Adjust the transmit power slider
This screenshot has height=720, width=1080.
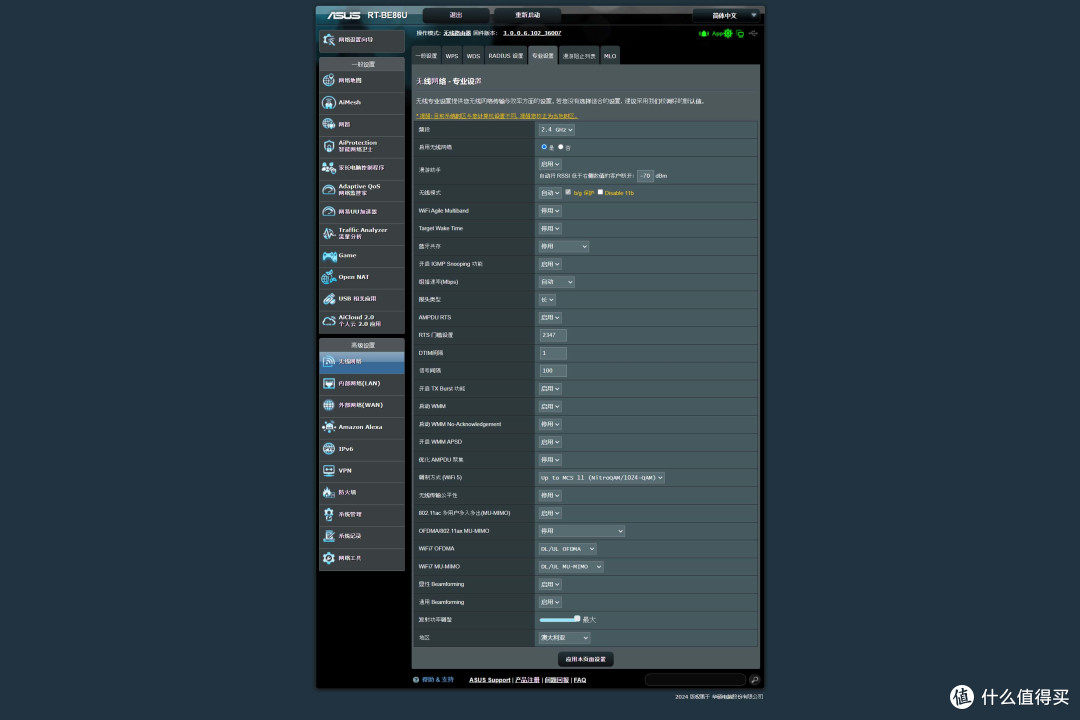point(559,619)
